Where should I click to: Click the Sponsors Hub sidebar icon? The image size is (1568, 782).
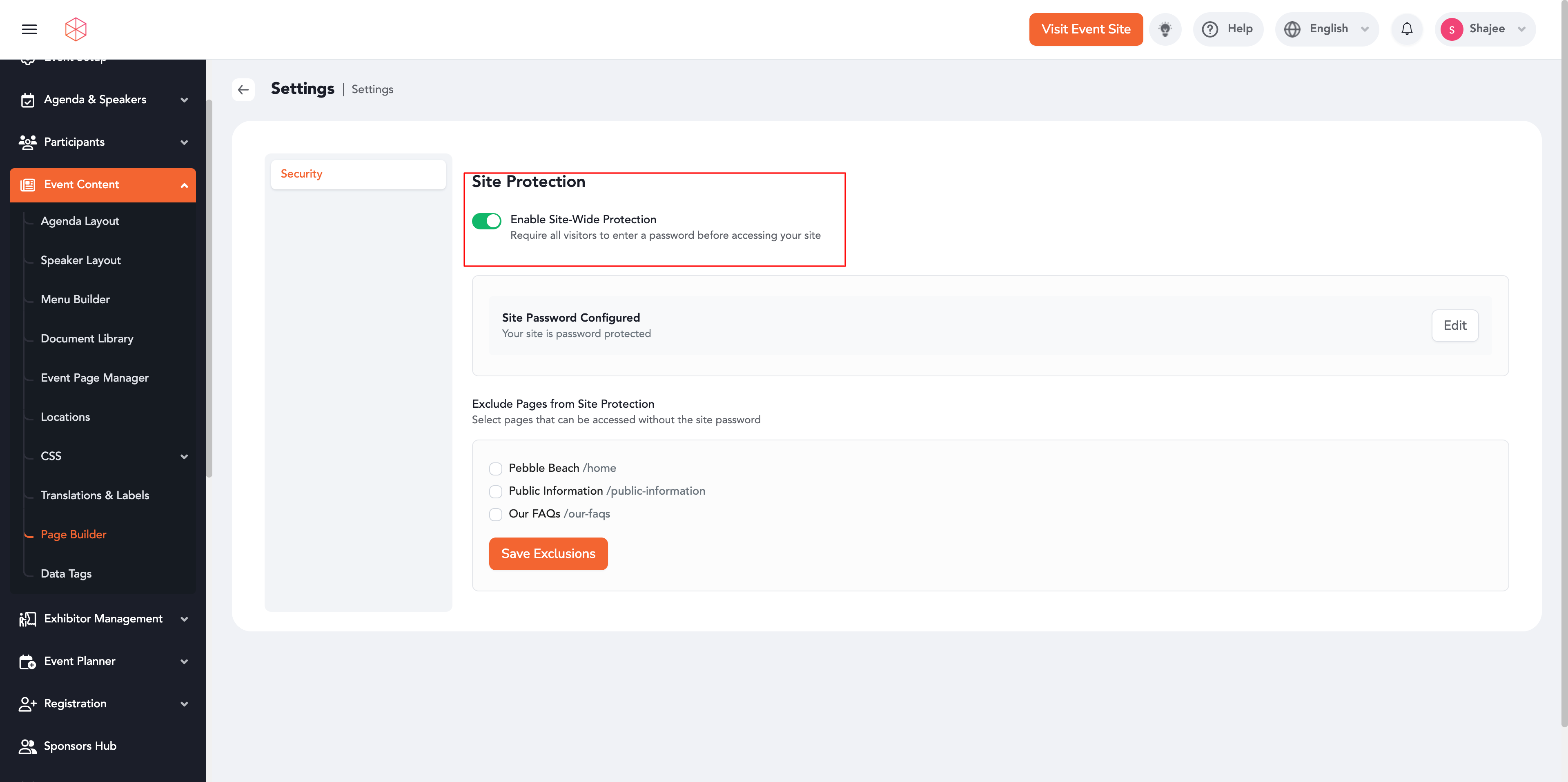pos(27,746)
